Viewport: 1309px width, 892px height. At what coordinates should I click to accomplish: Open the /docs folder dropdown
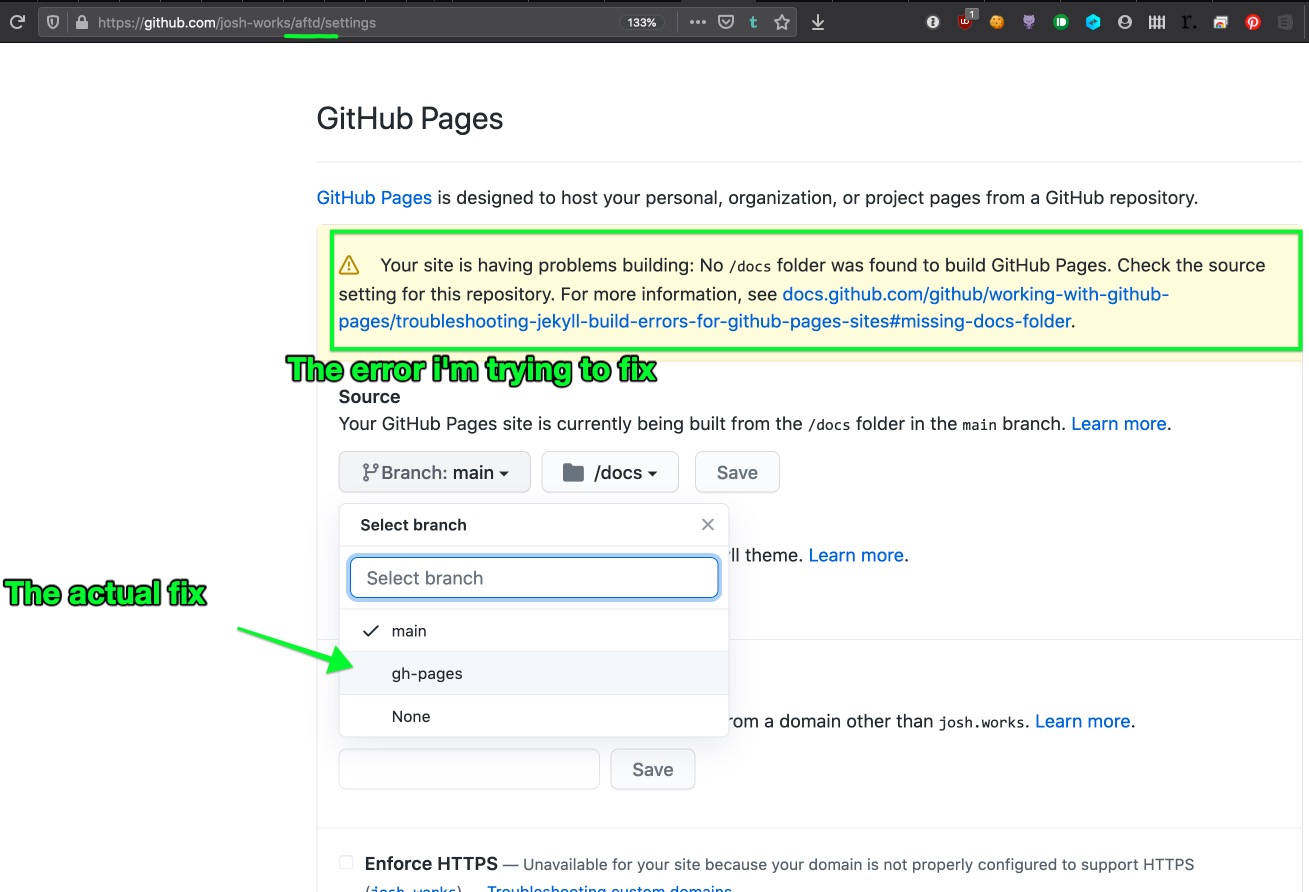(610, 472)
